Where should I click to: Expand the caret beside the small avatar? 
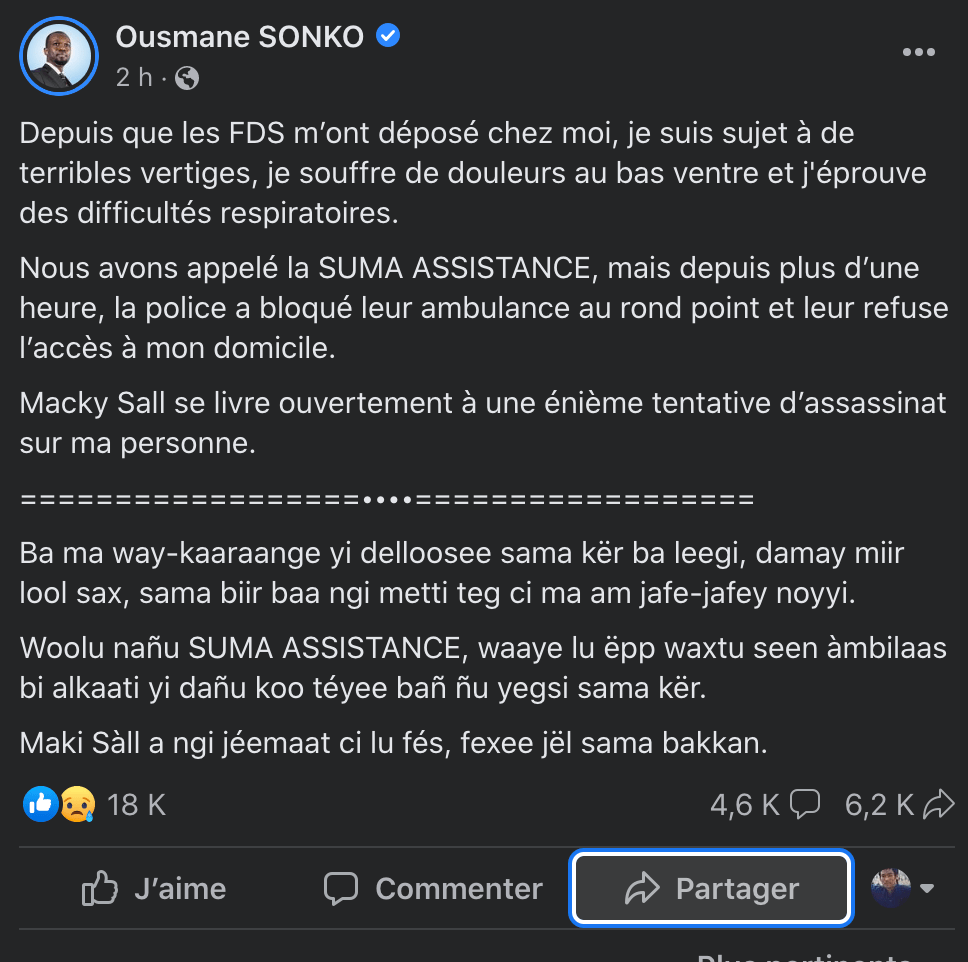click(x=927, y=888)
